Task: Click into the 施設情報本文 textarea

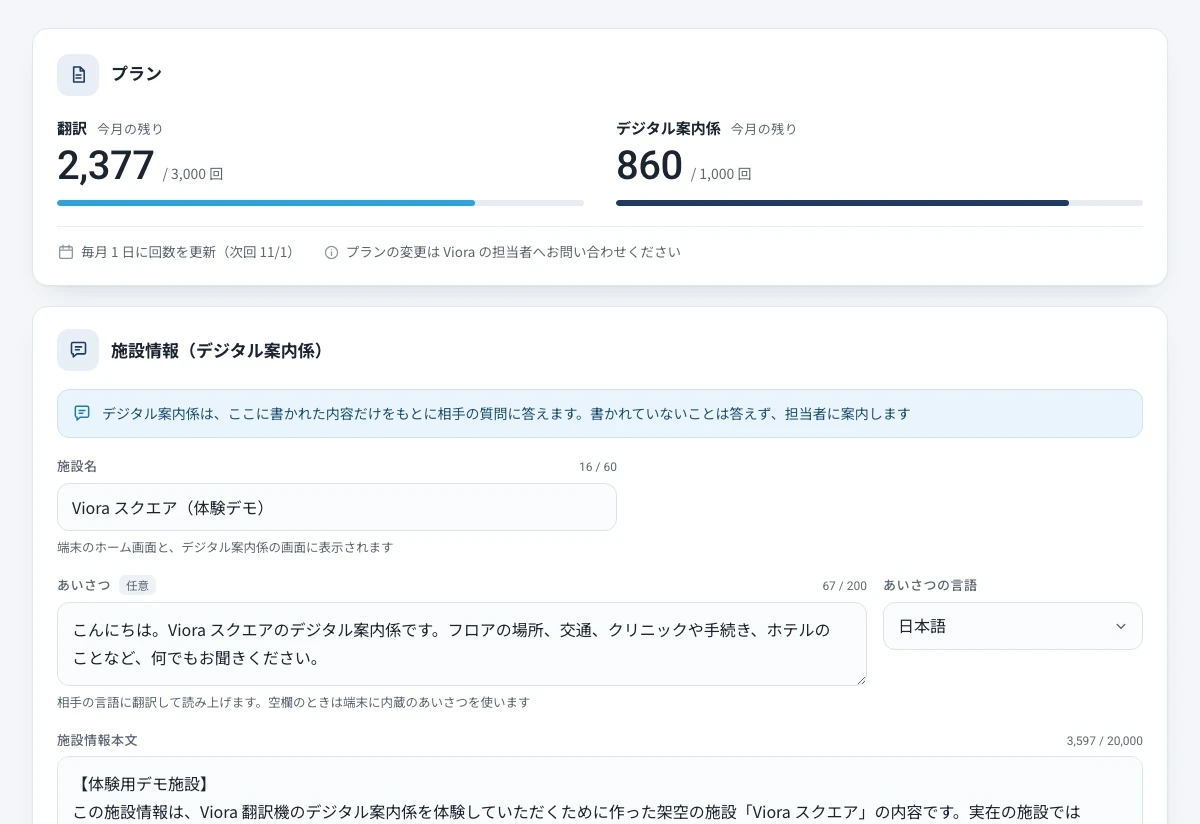Action: pyautogui.click(x=599, y=790)
